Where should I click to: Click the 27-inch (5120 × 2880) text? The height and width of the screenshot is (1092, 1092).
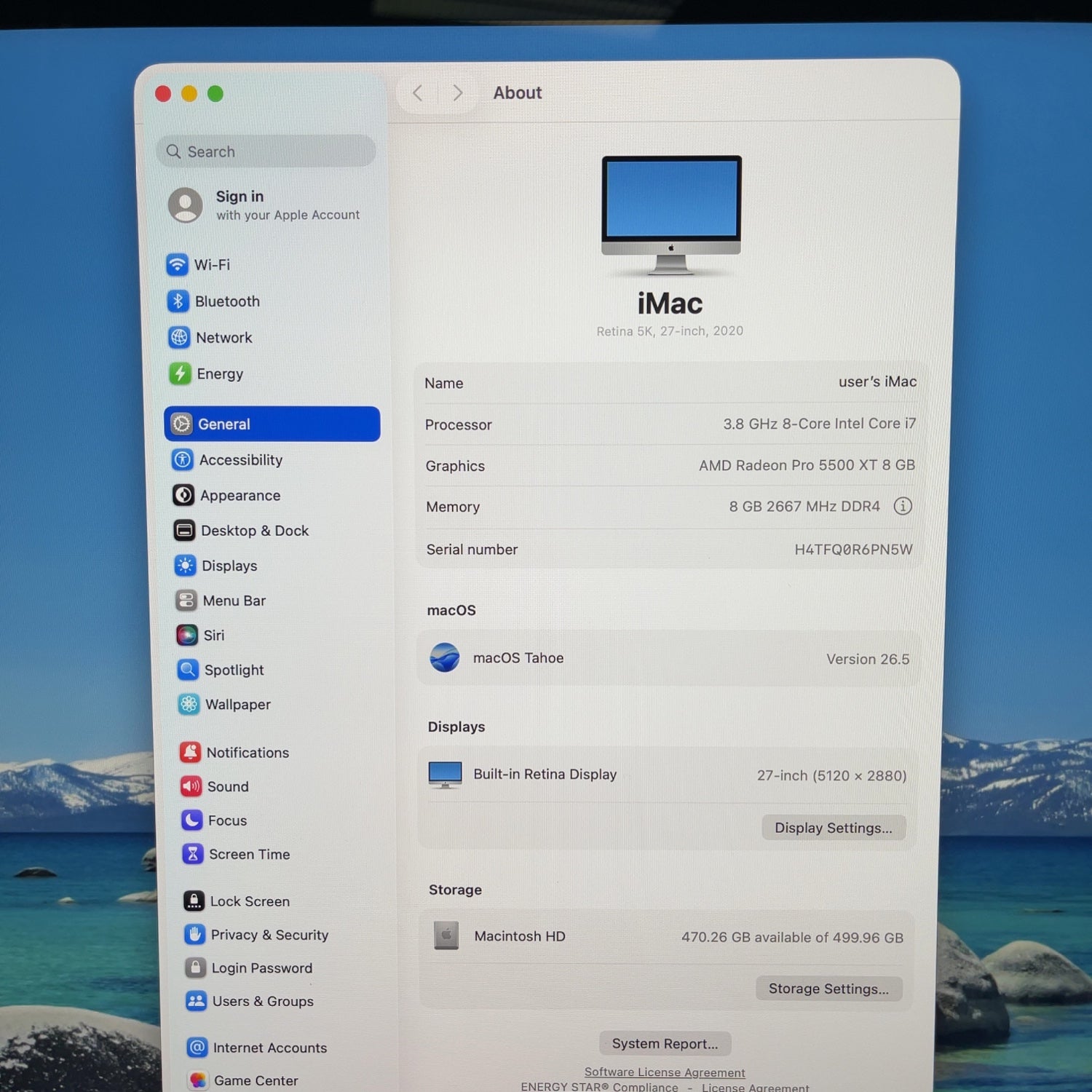pos(831,775)
